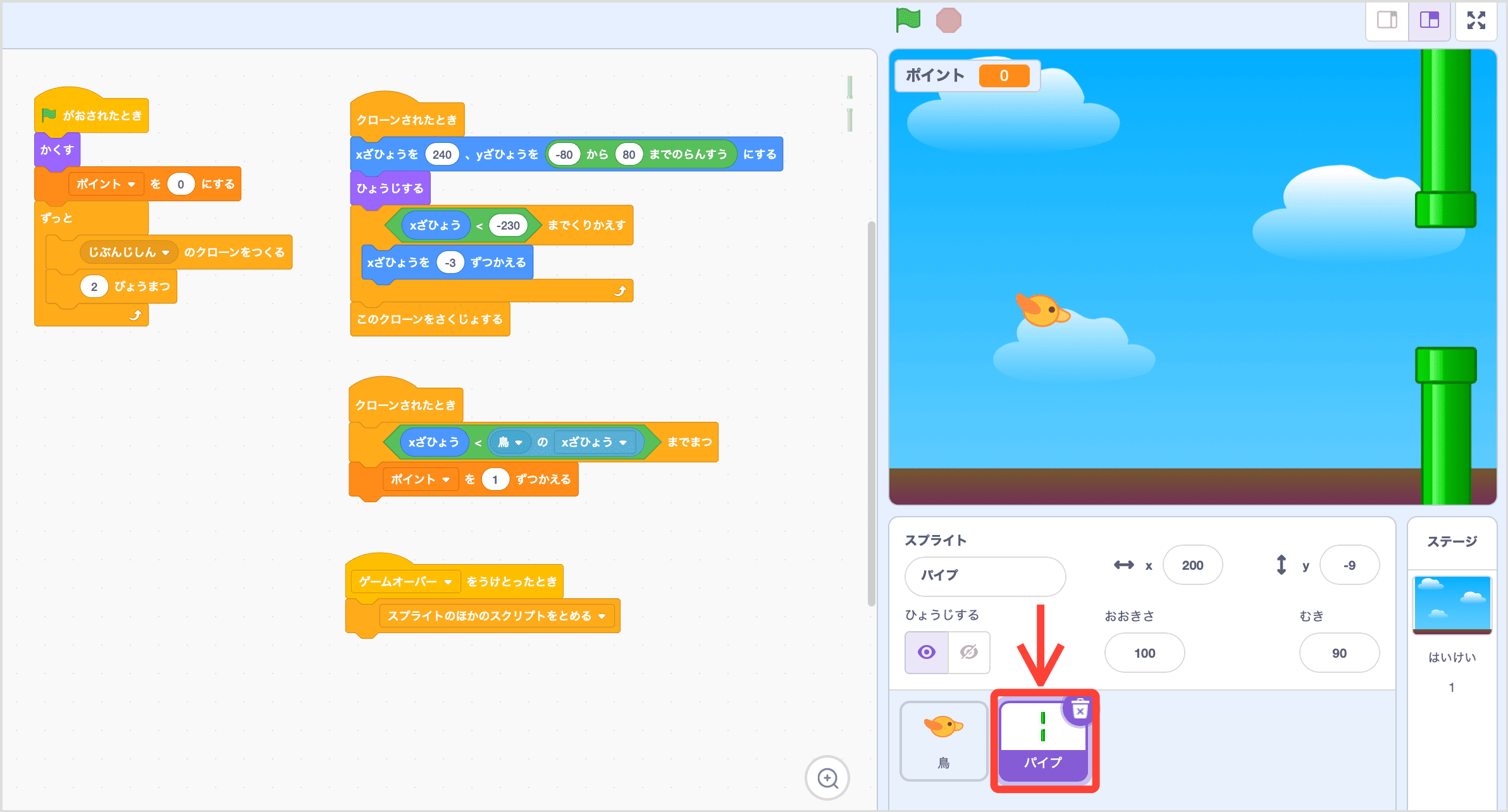Edit the sprite x position field

click(x=1192, y=565)
